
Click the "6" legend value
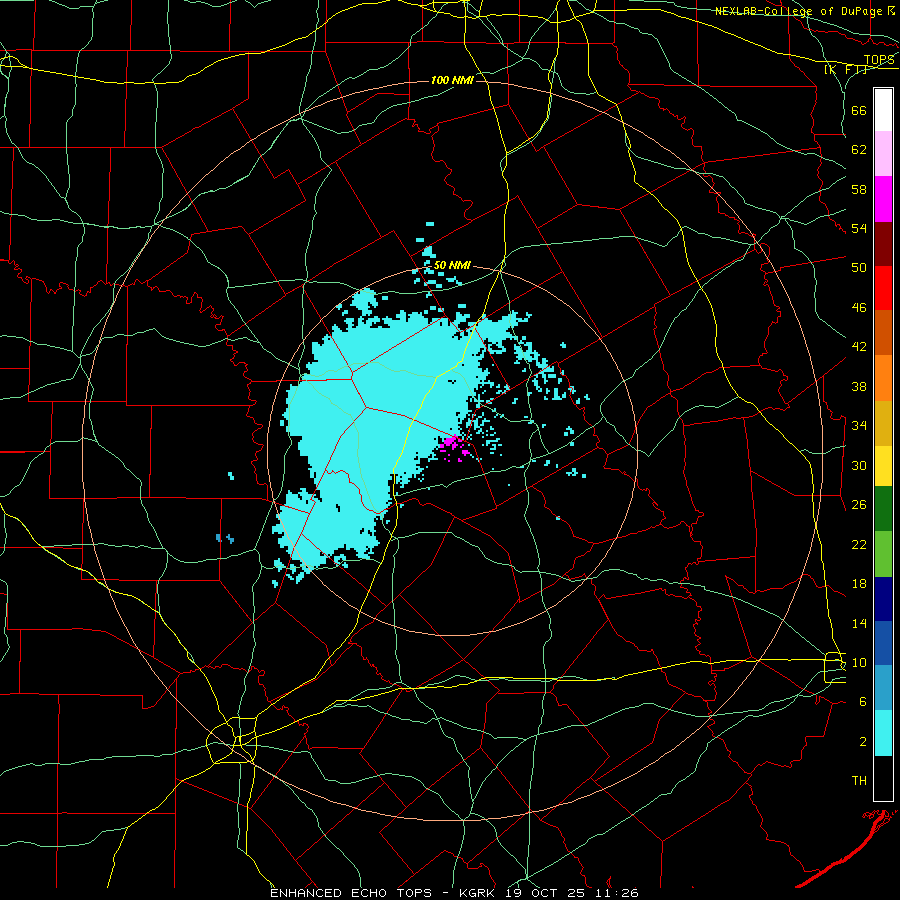[x=863, y=701]
